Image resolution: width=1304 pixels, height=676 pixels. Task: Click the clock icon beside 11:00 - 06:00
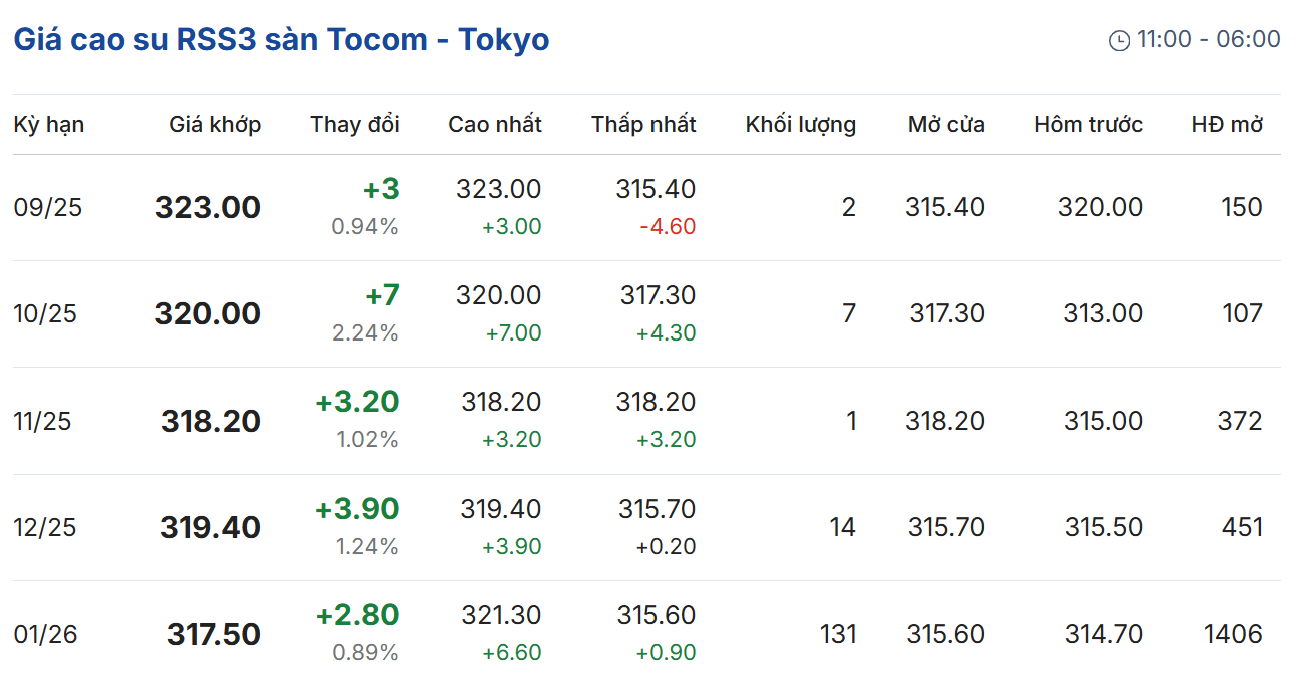(x=1119, y=40)
